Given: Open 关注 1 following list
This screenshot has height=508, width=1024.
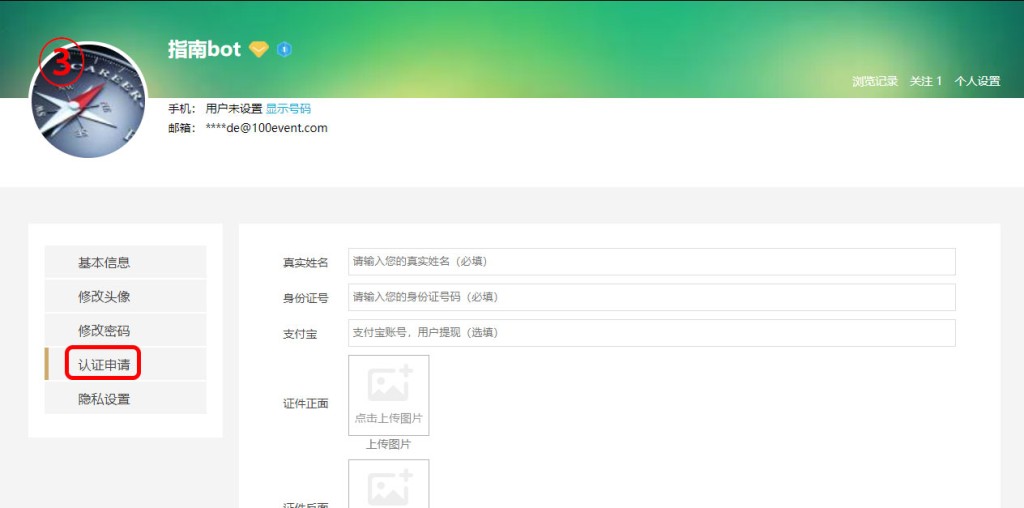Looking at the screenshot, I should (x=926, y=81).
